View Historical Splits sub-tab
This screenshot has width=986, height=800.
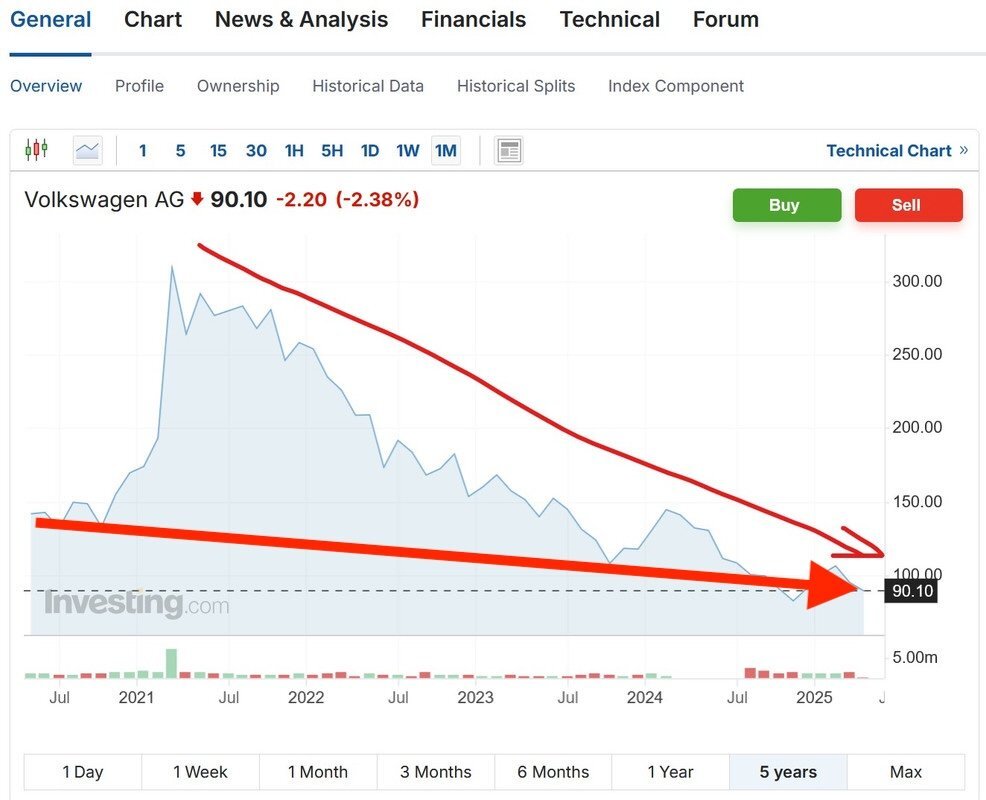coord(516,86)
